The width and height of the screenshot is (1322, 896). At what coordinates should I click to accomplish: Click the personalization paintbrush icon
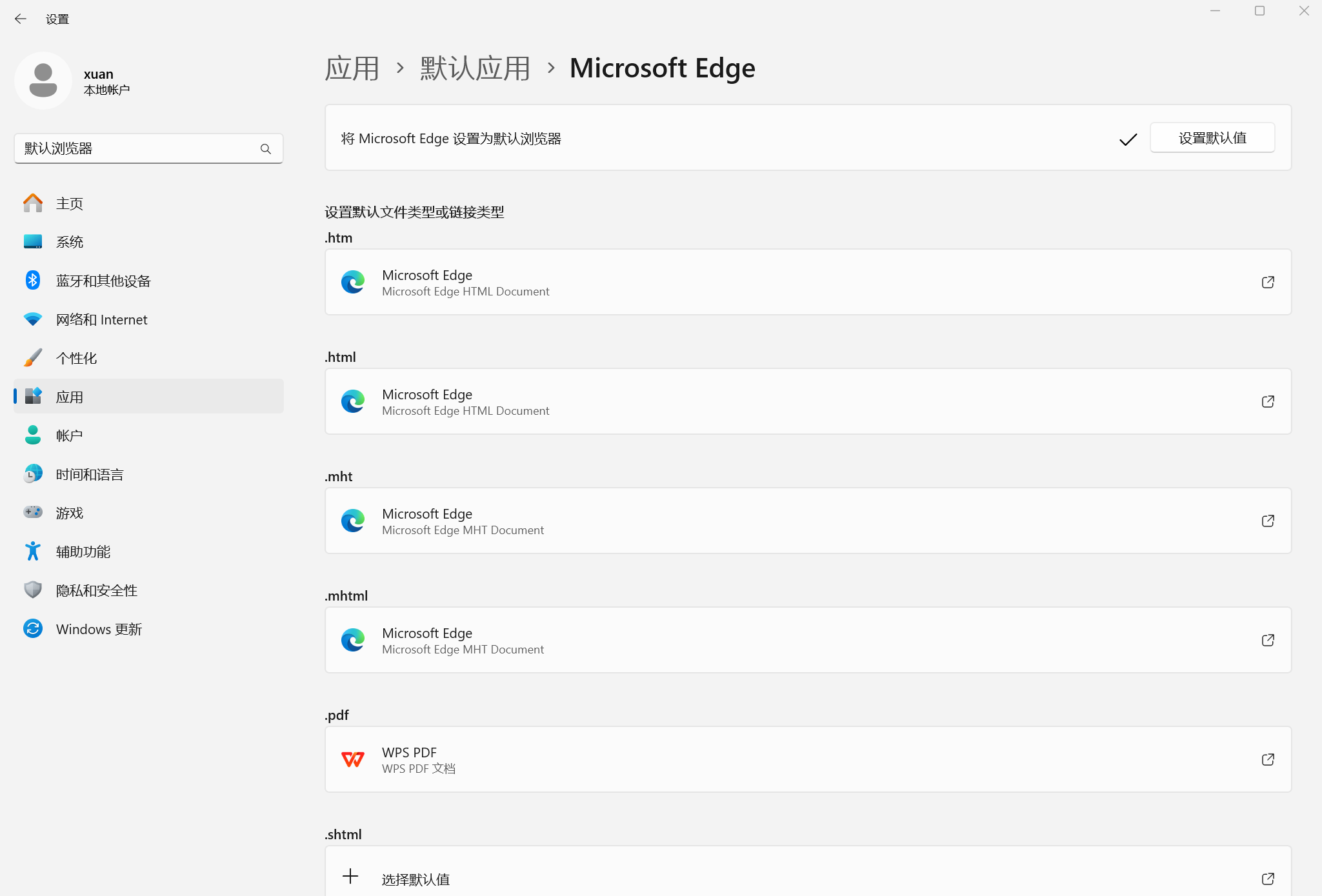(x=33, y=357)
